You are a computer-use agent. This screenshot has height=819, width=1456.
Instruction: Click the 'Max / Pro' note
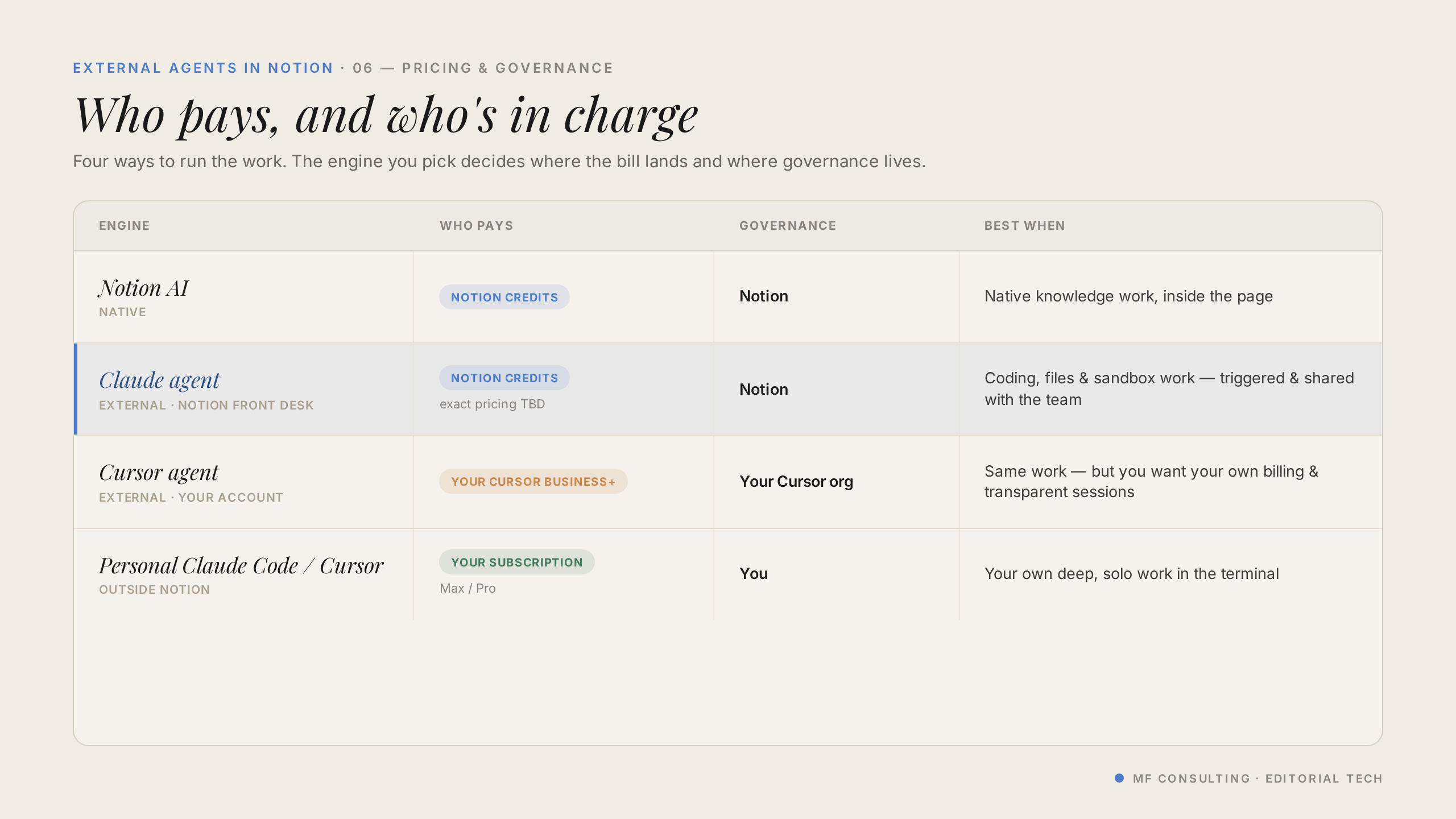[x=468, y=589]
